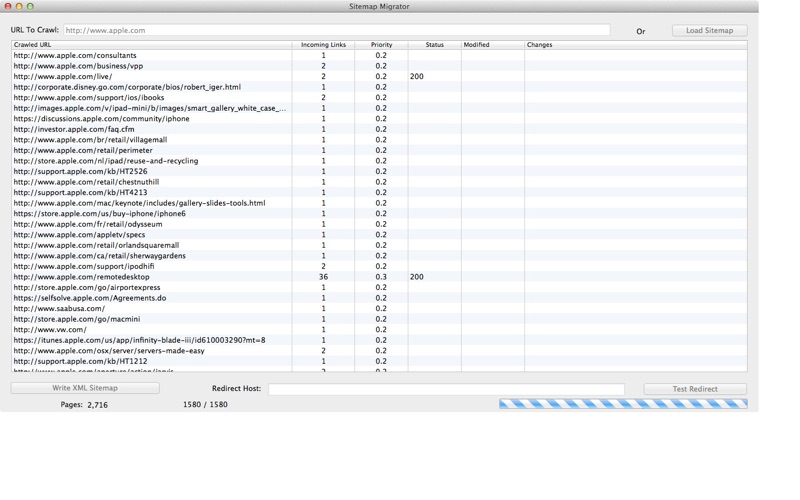800x500 pixels.
Task: Select the robert_iger.html Disney URL row
Action: pyautogui.click(x=379, y=87)
